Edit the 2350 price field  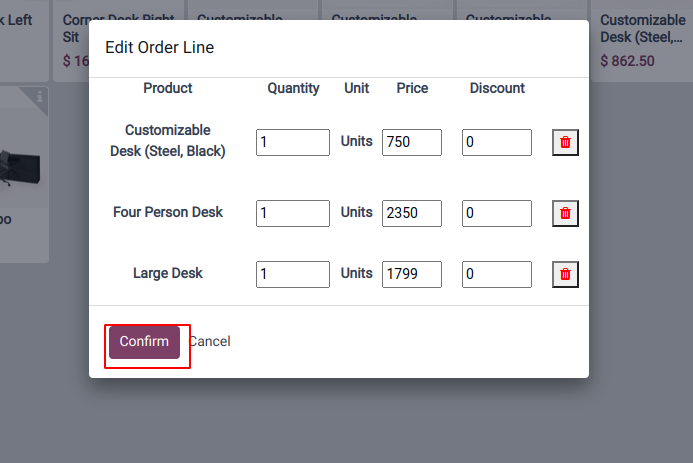point(411,213)
